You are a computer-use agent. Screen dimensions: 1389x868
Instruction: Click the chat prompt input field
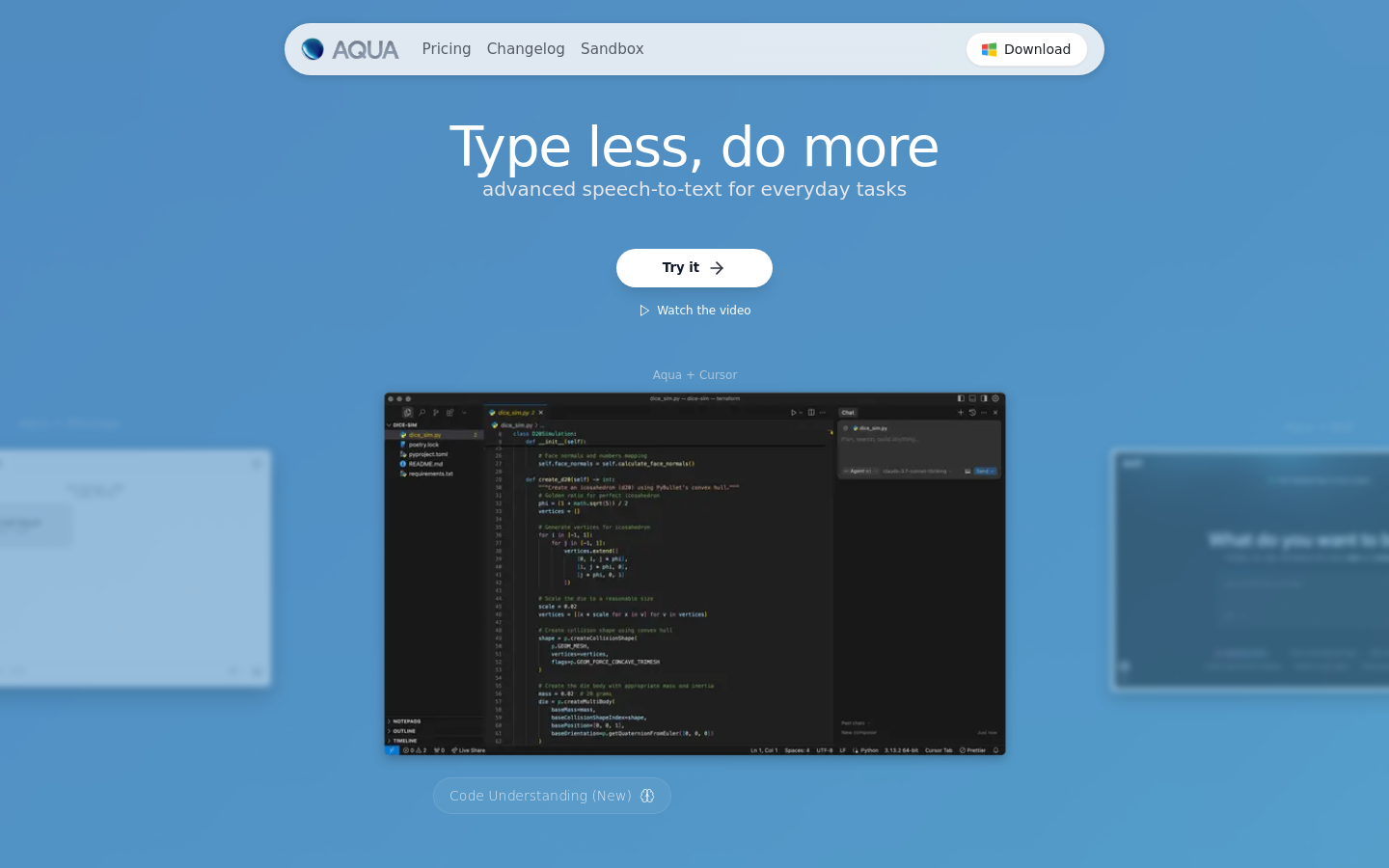[x=919, y=441]
